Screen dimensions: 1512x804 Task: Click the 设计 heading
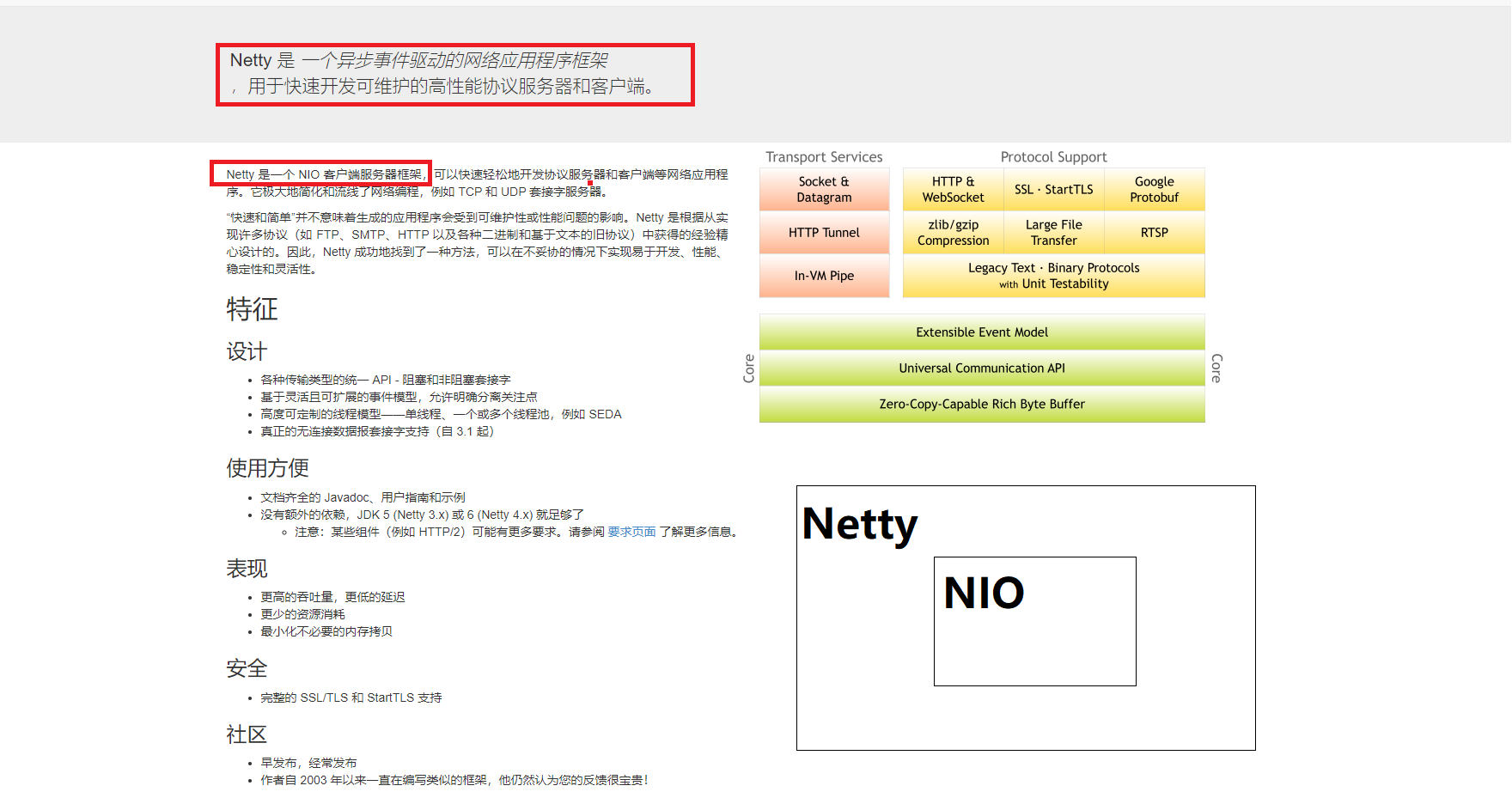(x=247, y=351)
